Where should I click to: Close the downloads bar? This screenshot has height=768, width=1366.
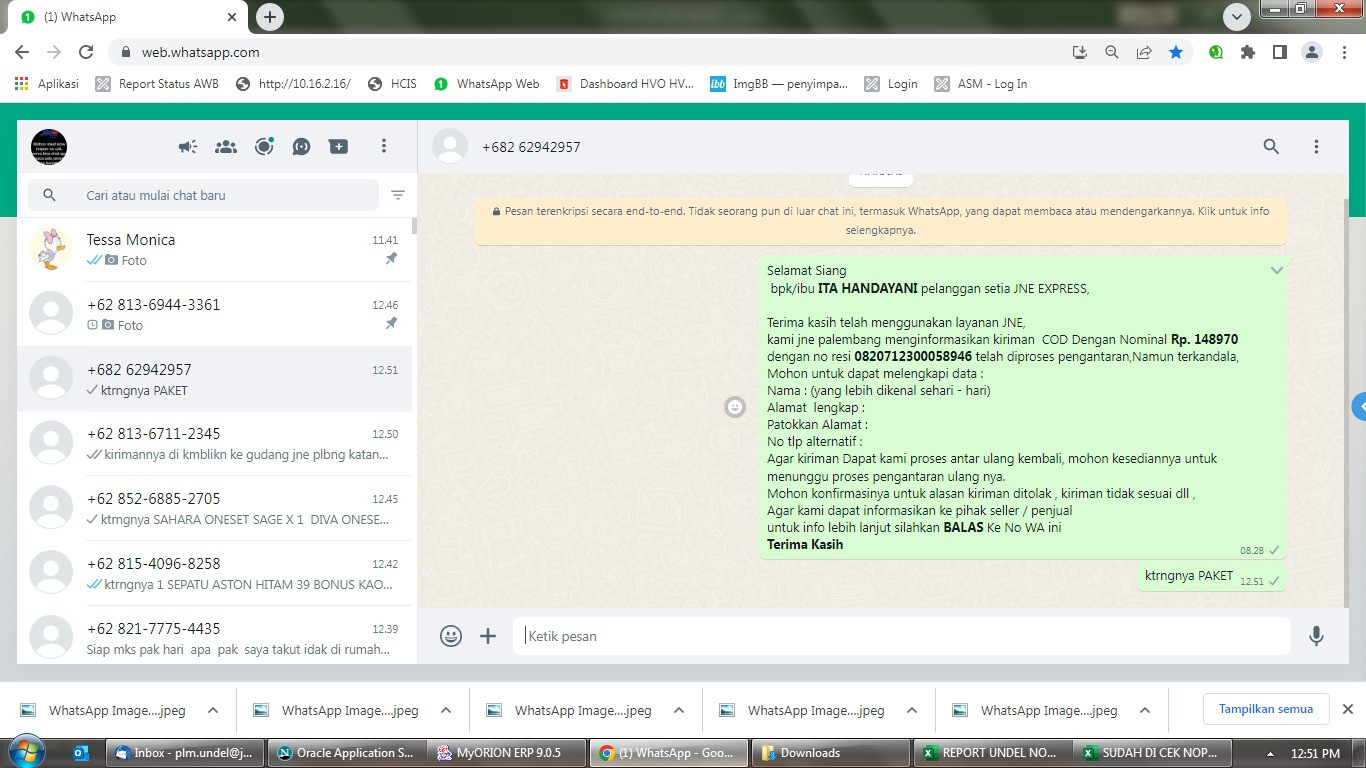pos(1347,709)
